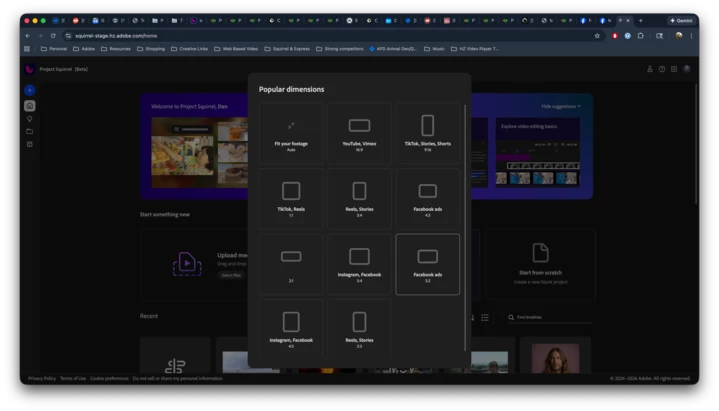Open the Terms of Use link
719x411 pixels.
[73, 378]
